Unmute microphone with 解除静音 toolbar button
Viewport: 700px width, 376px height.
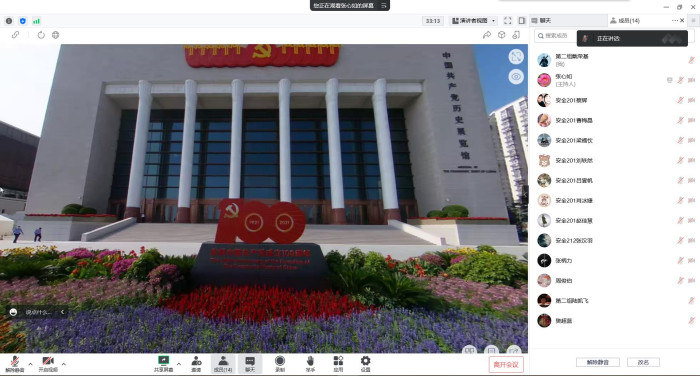14,364
